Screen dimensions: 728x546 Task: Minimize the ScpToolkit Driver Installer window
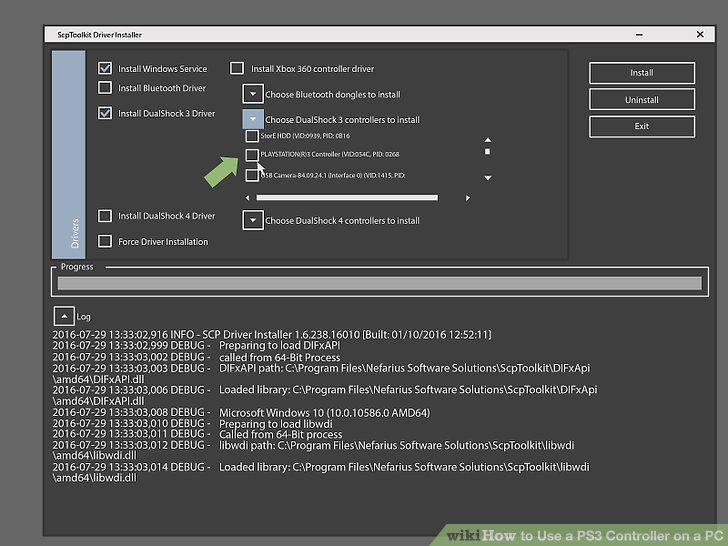pyautogui.click(x=639, y=34)
